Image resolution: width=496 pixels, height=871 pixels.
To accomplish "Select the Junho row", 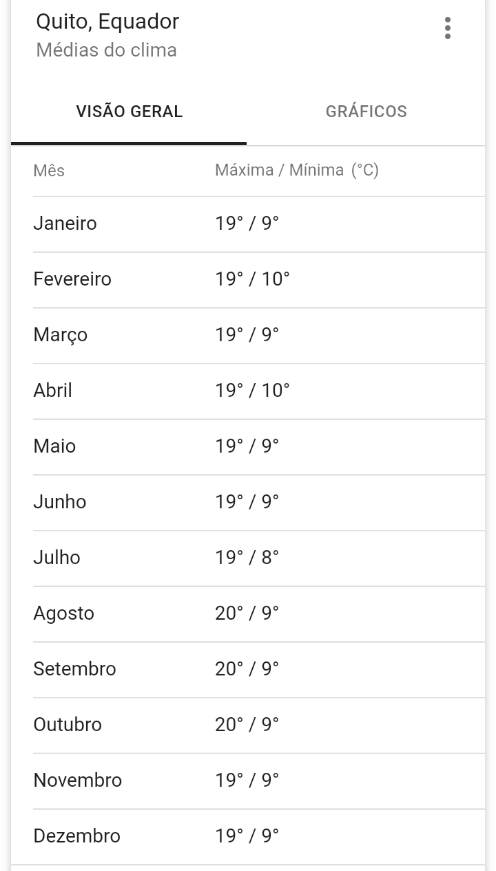I will 259,502.
